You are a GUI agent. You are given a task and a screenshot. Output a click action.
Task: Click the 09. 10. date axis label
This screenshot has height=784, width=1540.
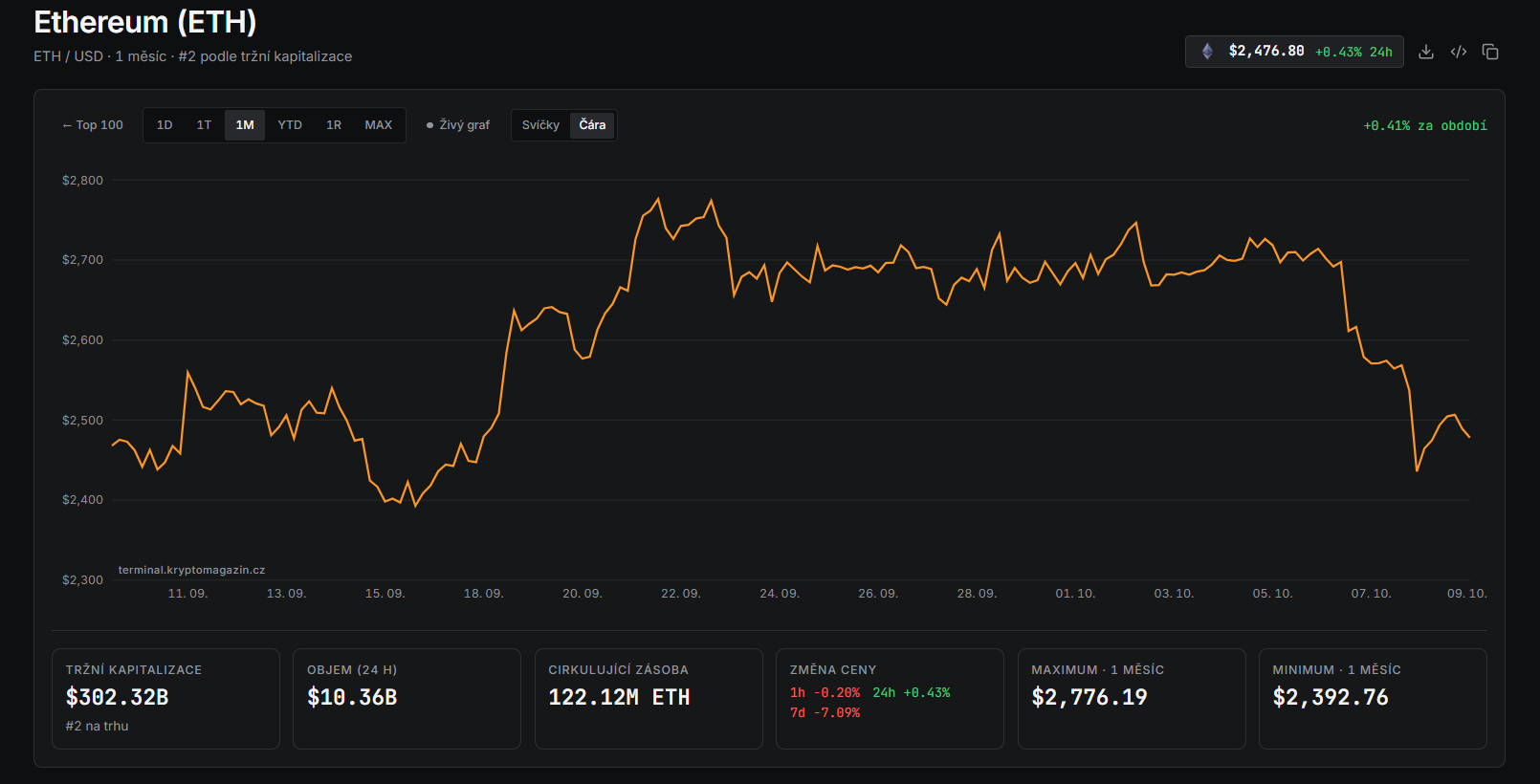(1467, 594)
